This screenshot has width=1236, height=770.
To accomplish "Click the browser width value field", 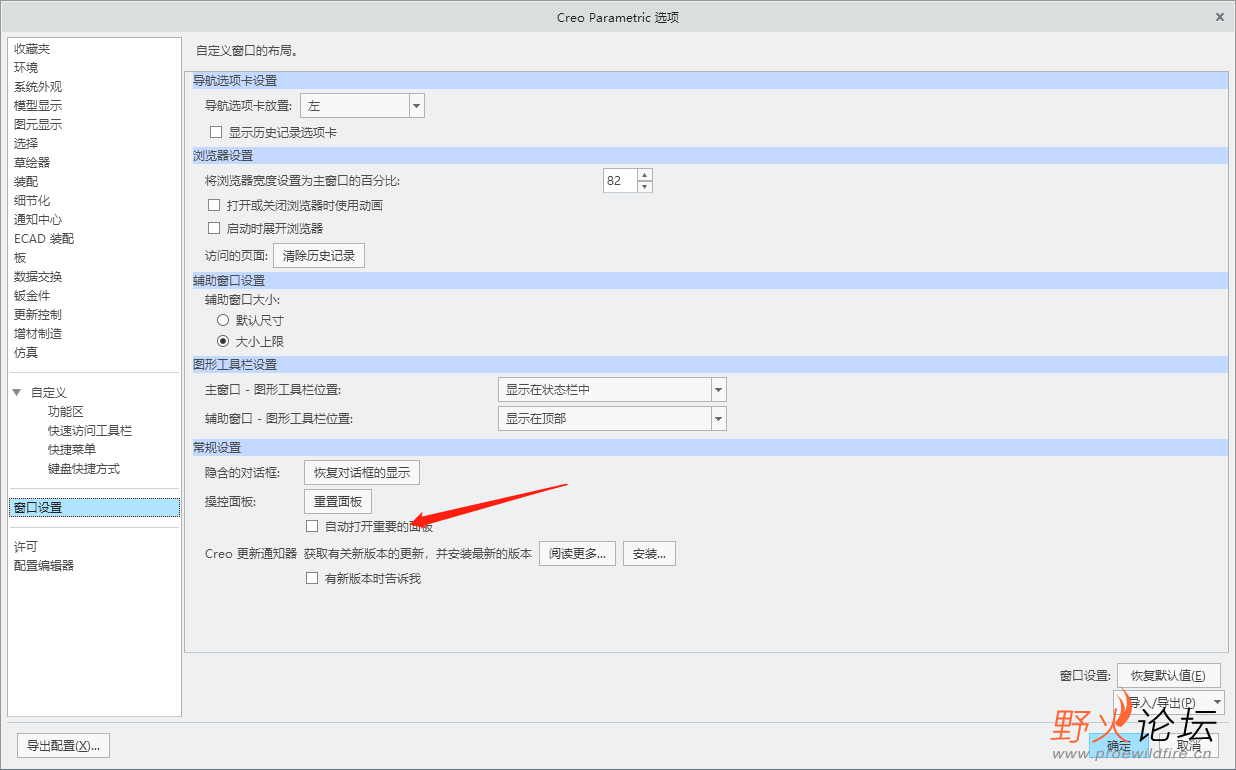I will click(620, 181).
